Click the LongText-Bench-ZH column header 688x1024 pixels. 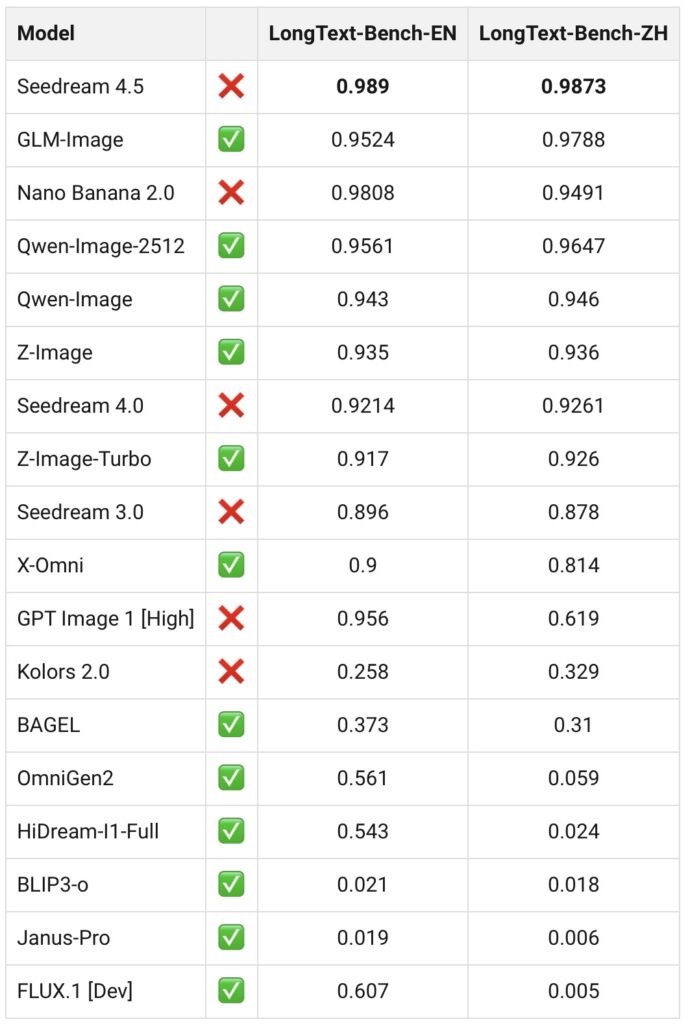pyautogui.click(x=573, y=34)
